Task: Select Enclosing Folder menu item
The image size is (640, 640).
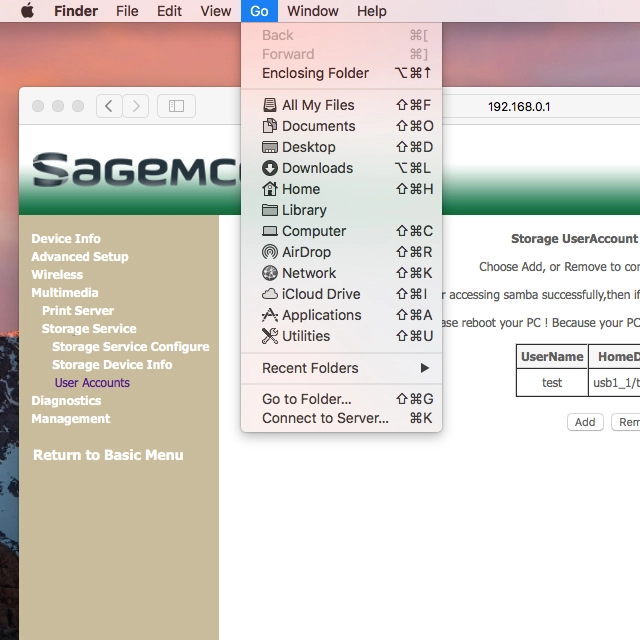Action: point(341,73)
